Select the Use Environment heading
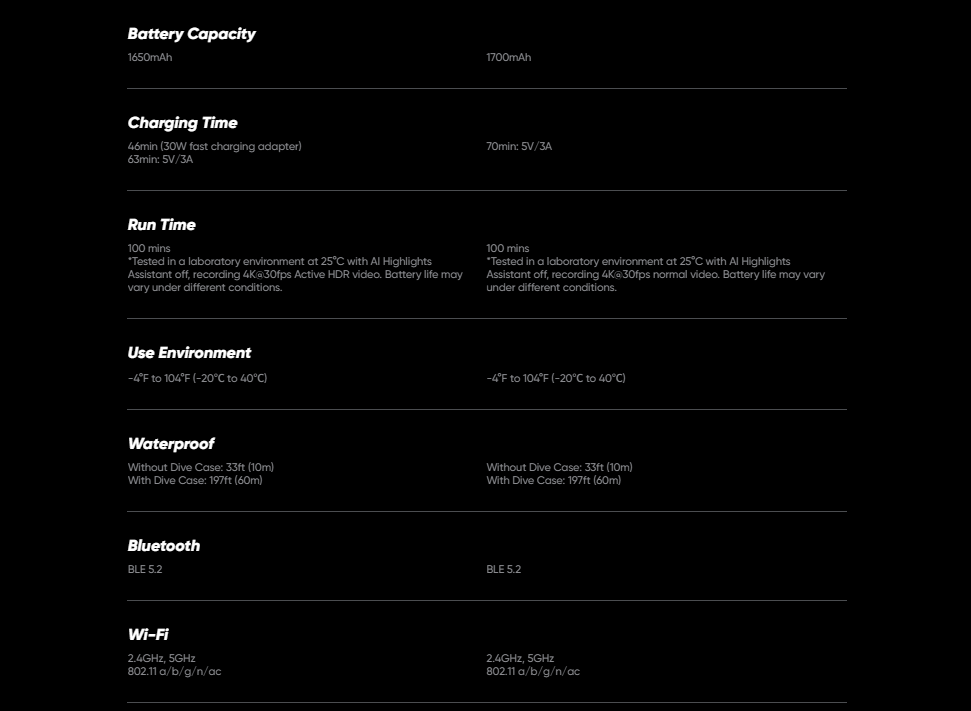971x711 pixels. 189,353
